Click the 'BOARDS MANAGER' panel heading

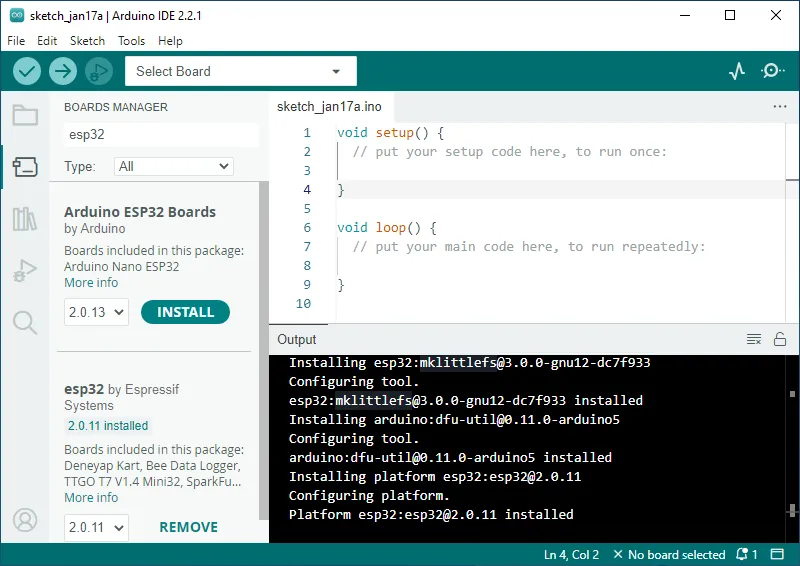116,107
